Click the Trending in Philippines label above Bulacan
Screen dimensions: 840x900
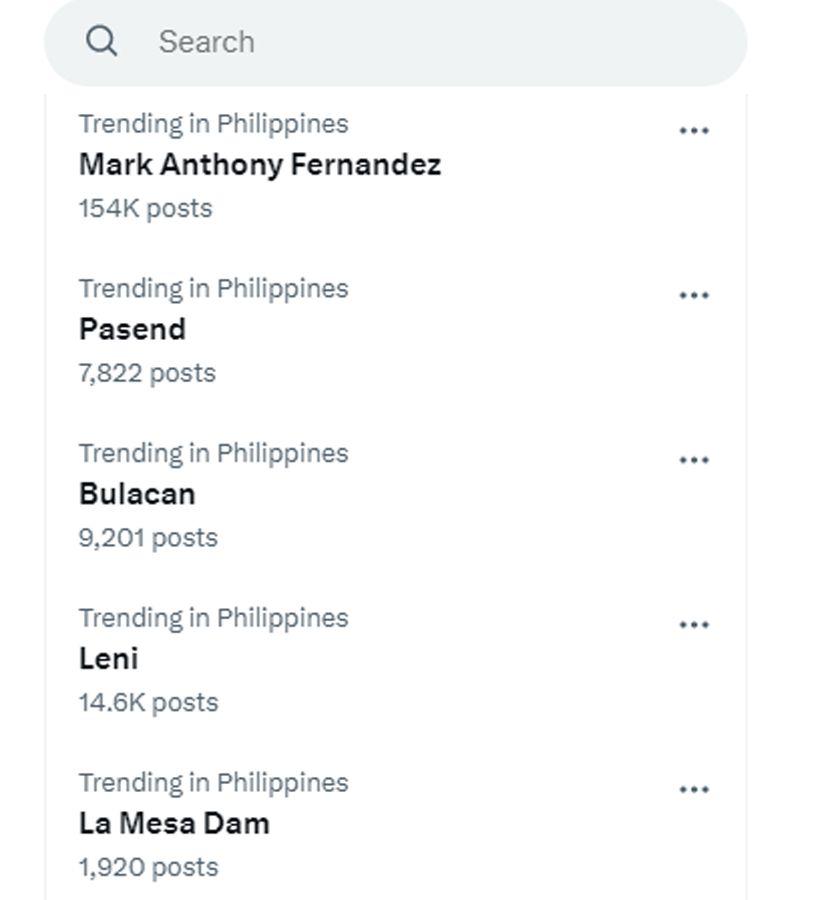213,453
